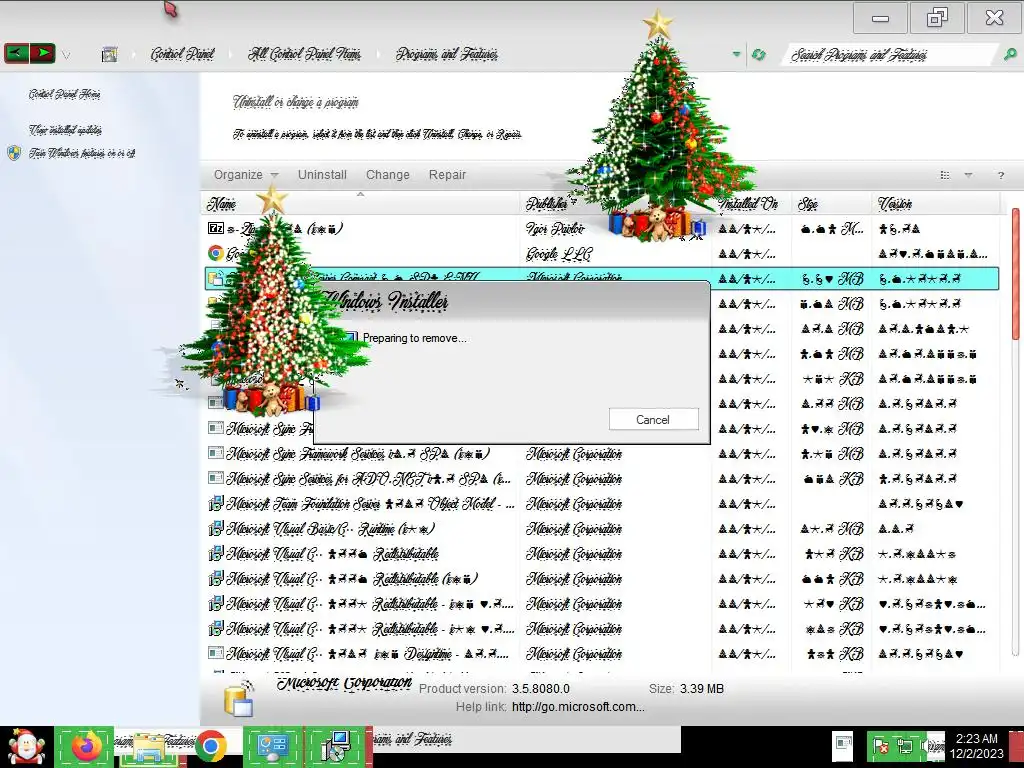
Task: Select Microsoft Sync Framework Services SP1 row
Action: pyautogui.click(x=601, y=454)
